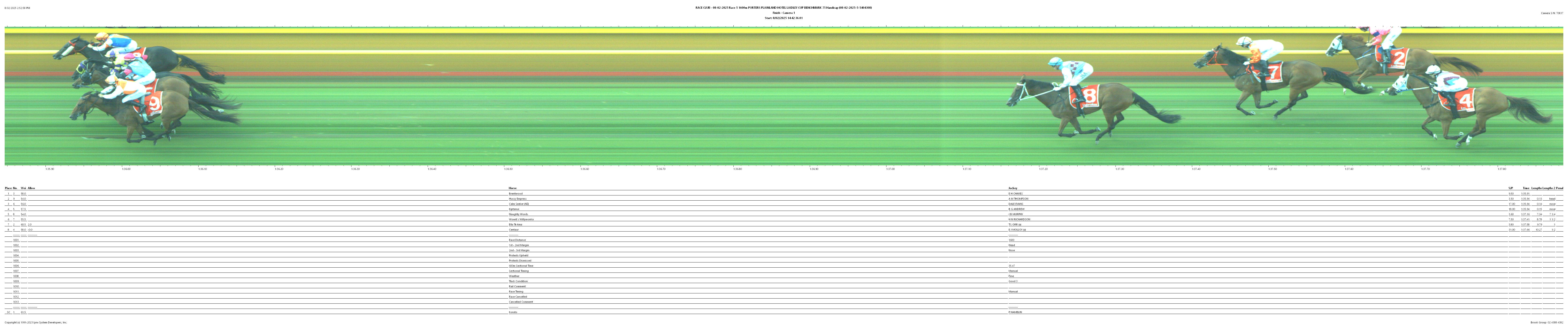Click the Horse column header
Screen dimensions: 1568x329
(x=513, y=188)
